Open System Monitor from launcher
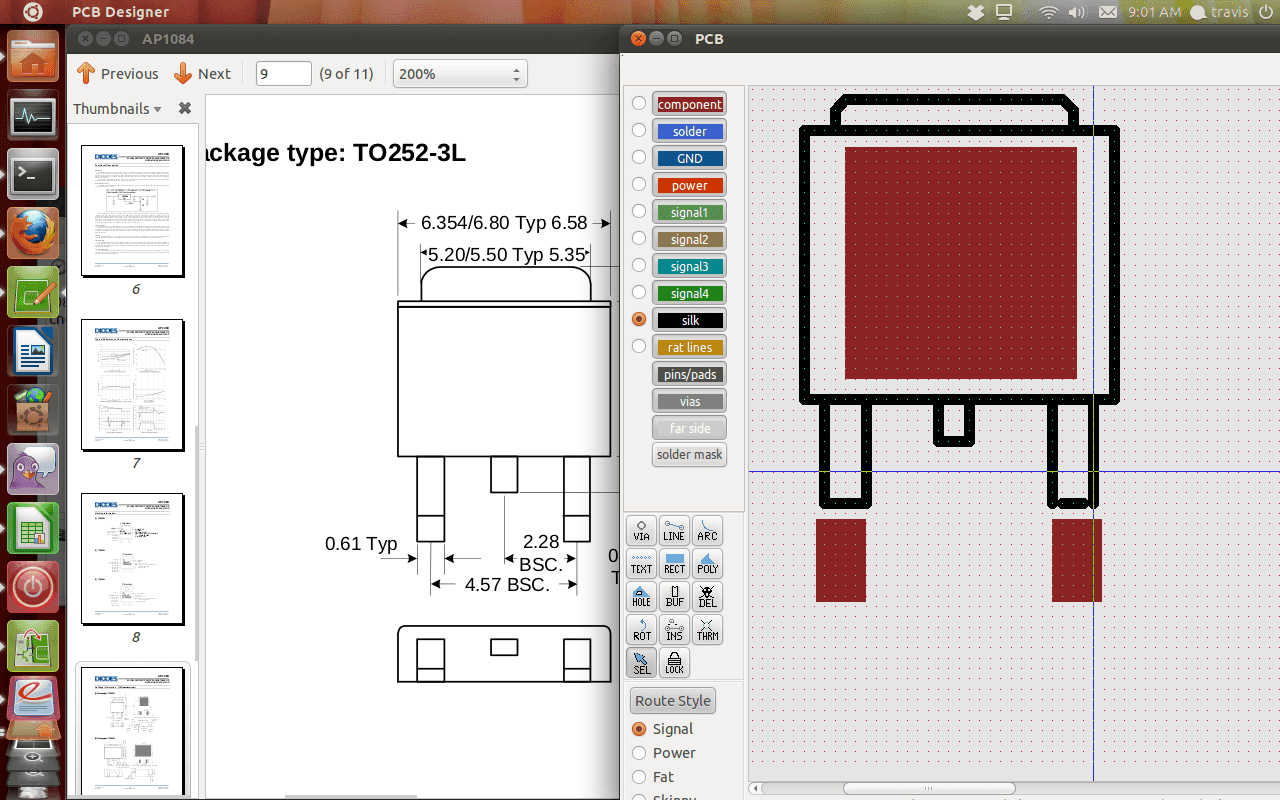The image size is (1280, 800). click(x=33, y=115)
